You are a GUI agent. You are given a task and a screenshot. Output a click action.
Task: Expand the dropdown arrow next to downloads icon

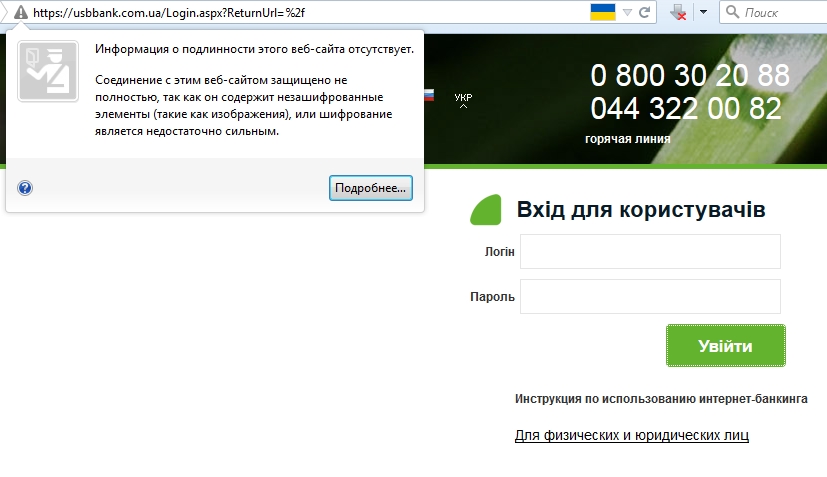pos(703,12)
